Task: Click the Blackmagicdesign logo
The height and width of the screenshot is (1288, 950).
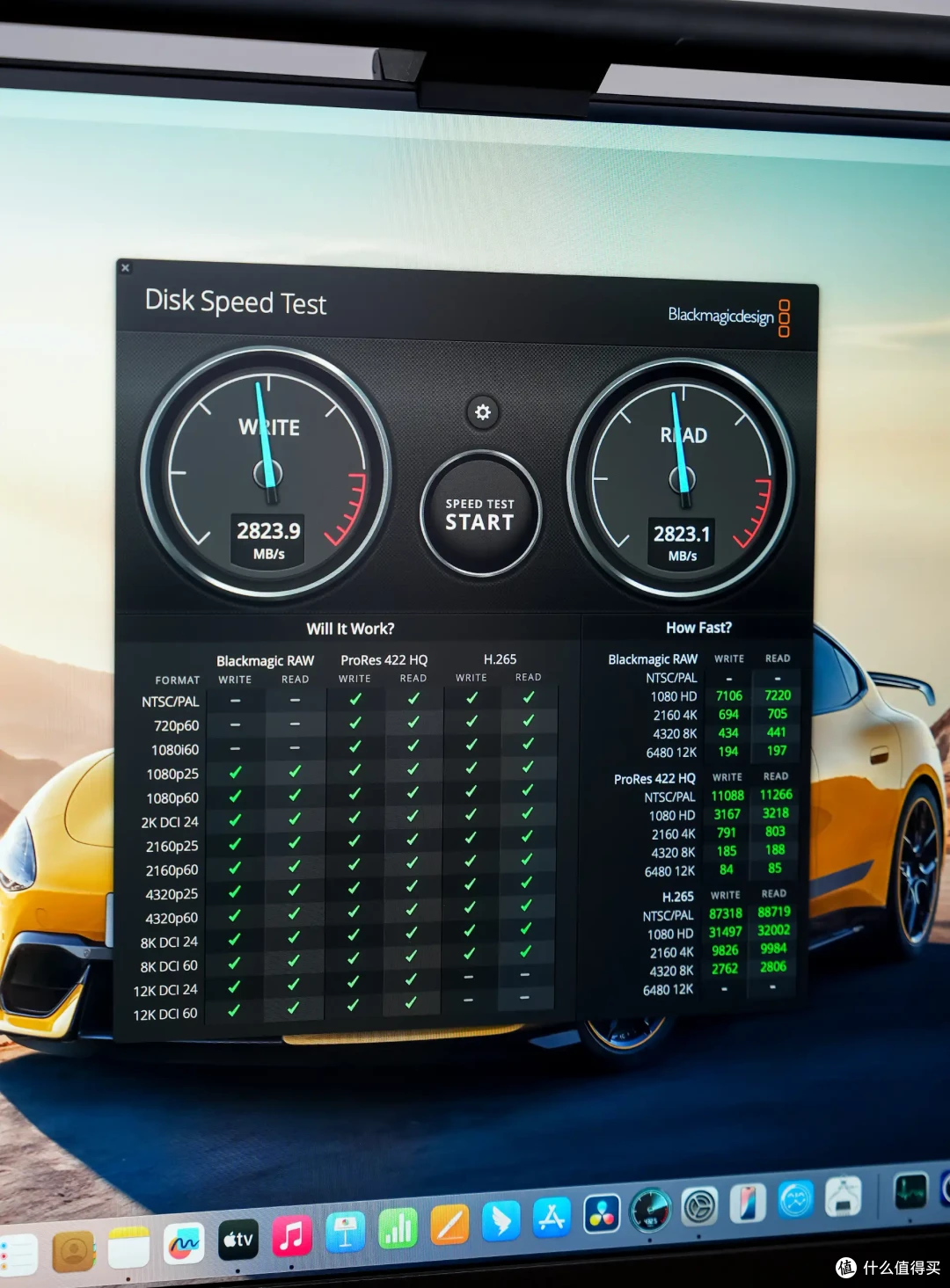Action: (x=729, y=317)
